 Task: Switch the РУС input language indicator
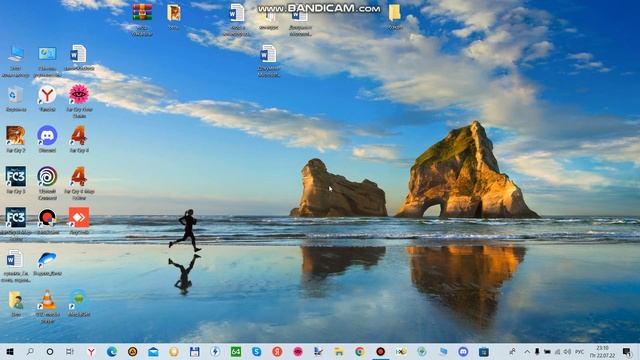[579, 351]
